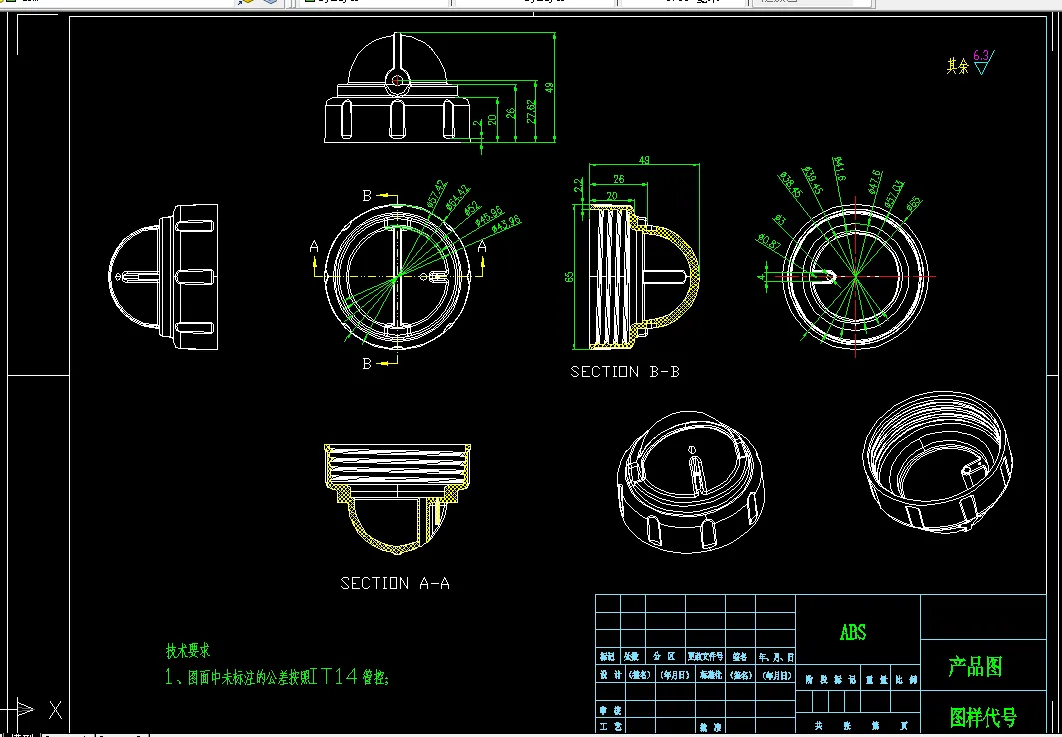Click the 标记 cell in title block
1062x737 pixels.
click(x=608, y=656)
